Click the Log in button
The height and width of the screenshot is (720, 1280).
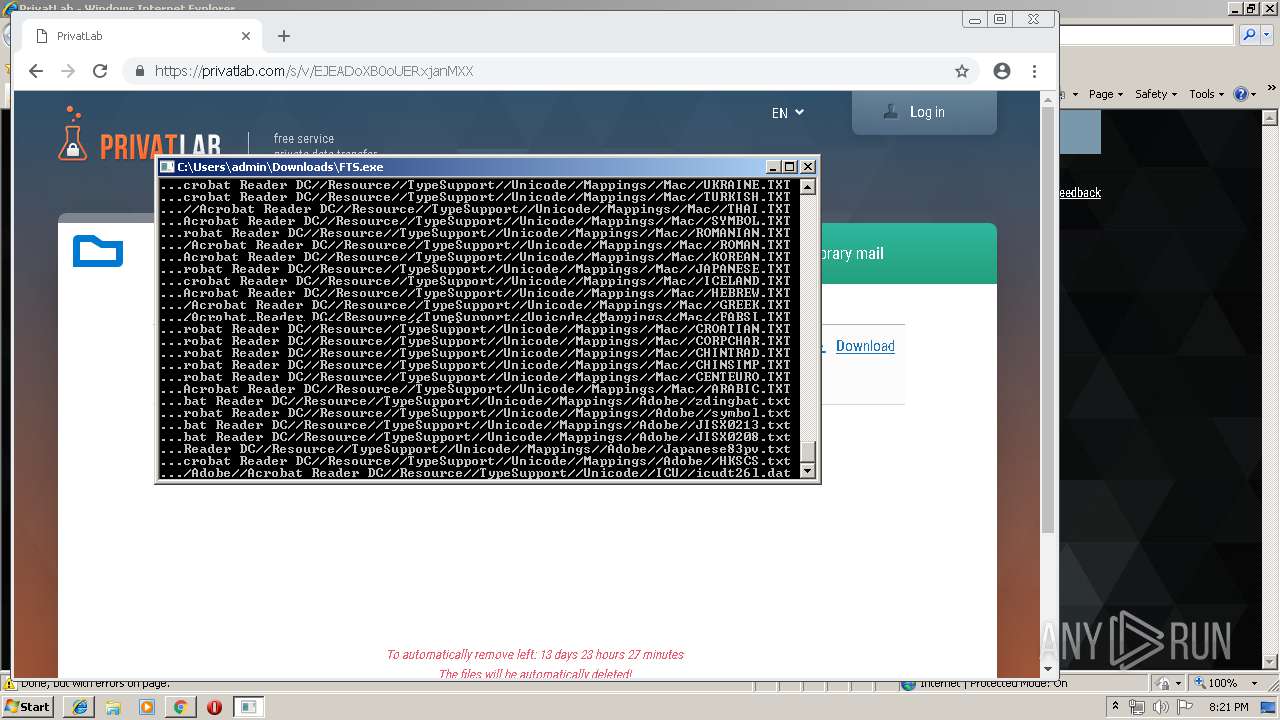[x=924, y=112]
